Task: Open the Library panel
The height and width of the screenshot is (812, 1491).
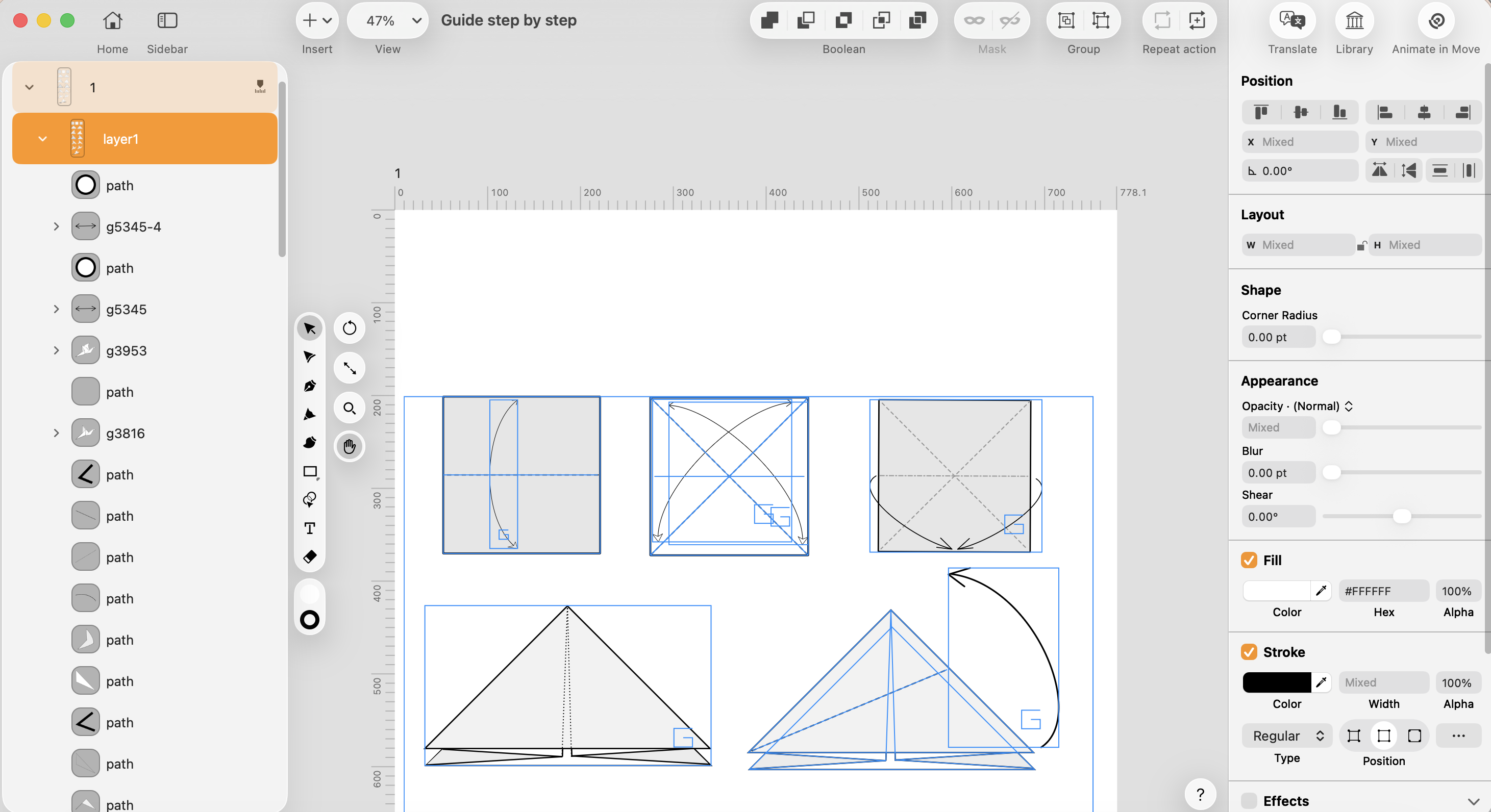Action: click(x=1354, y=21)
